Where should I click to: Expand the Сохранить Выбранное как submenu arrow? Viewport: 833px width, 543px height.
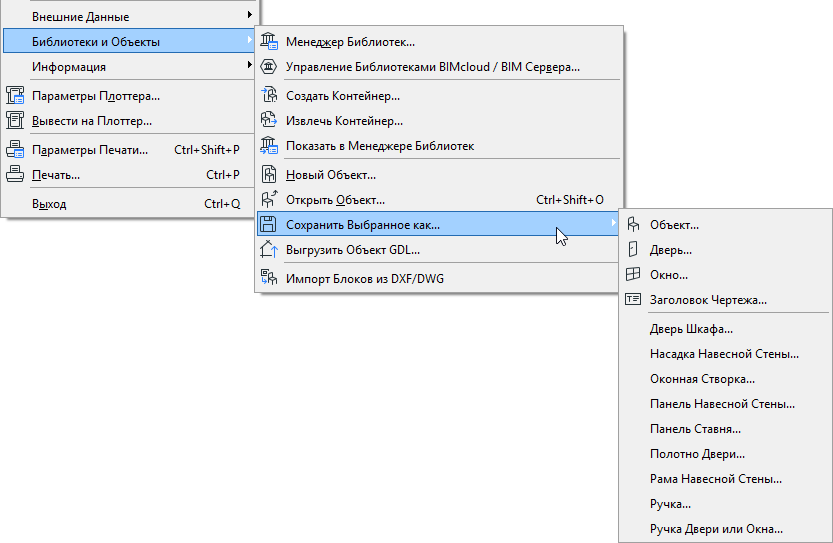coord(614,224)
